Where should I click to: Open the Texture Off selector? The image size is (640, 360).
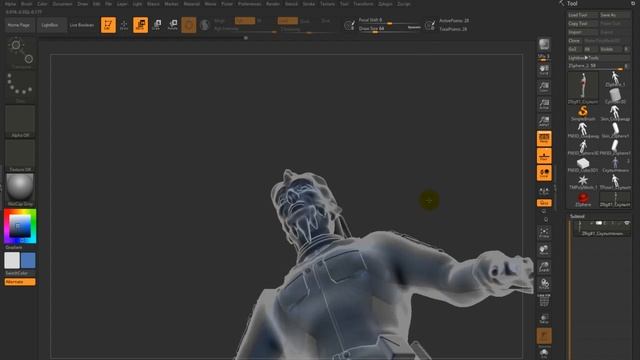click(20, 156)
